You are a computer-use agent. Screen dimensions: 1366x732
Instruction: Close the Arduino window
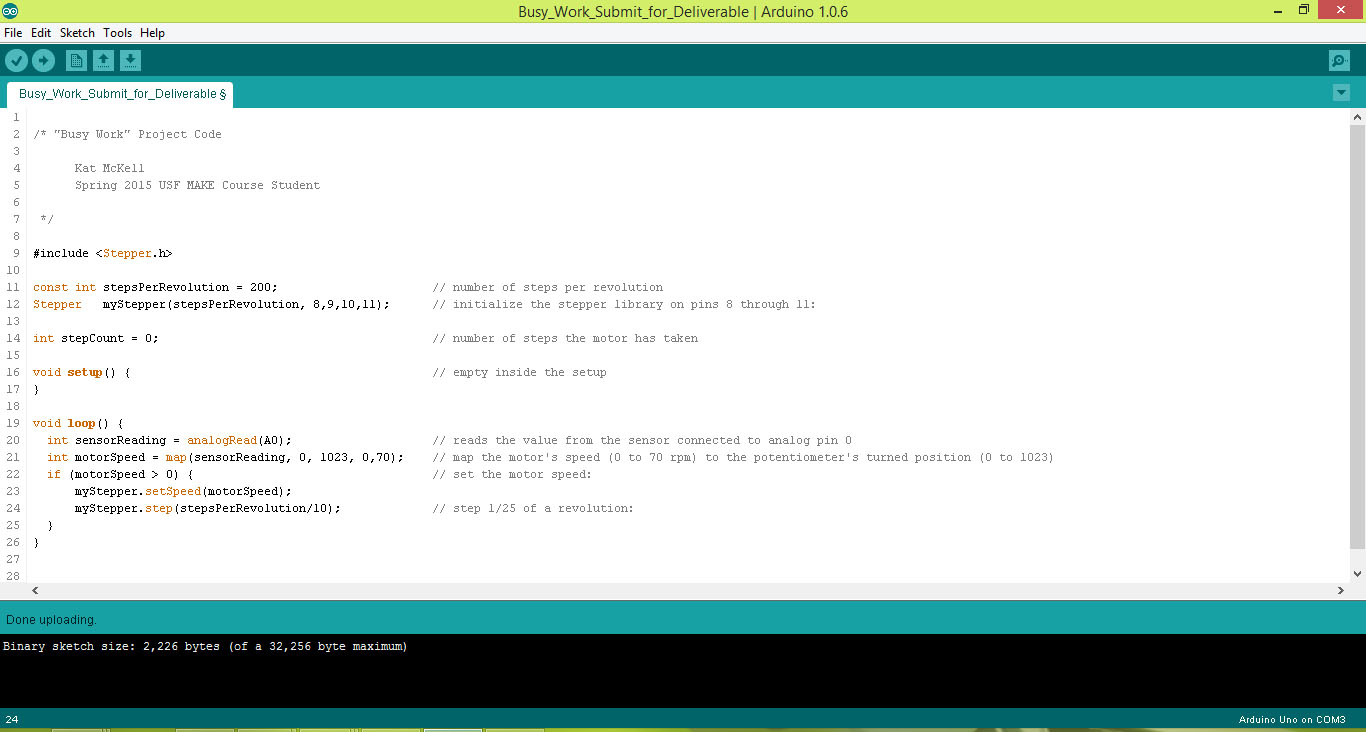pos(1340,10)
